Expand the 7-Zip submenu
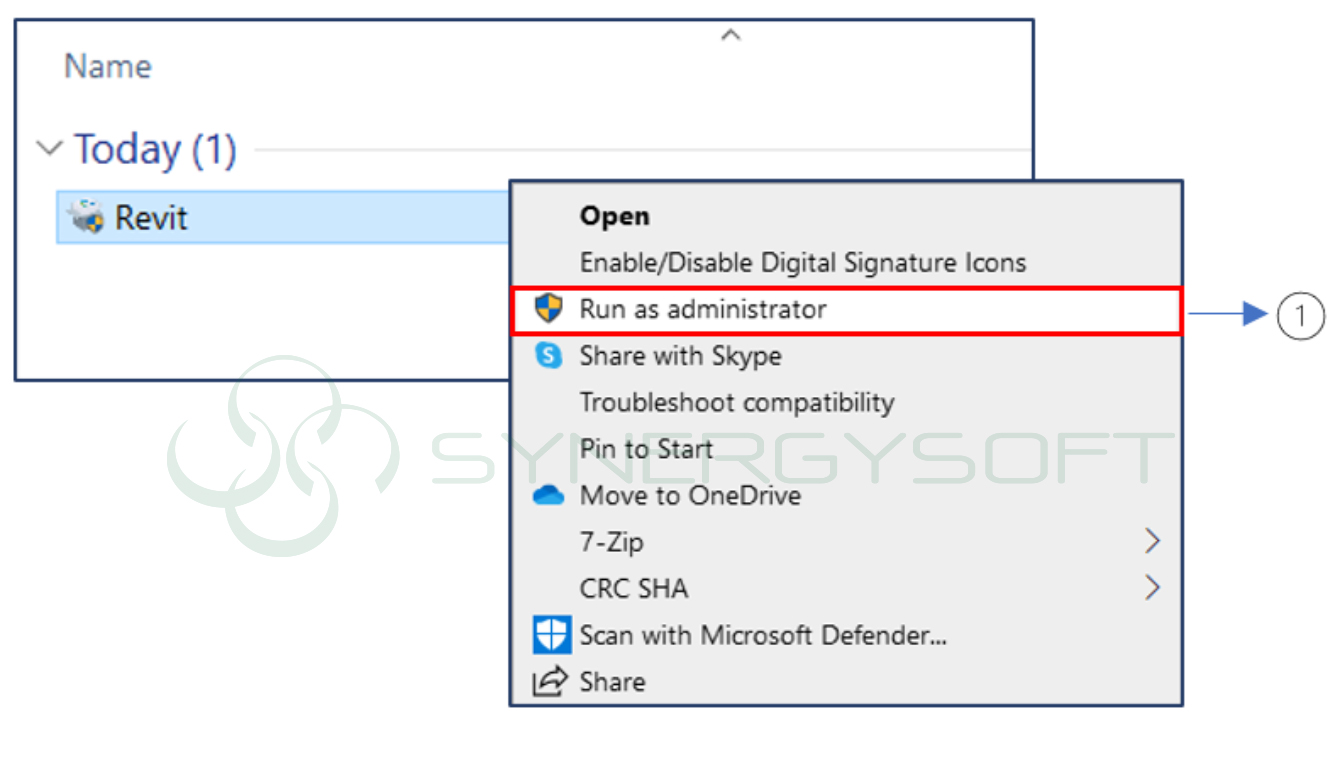Image resolution: width=1330 pixels, height=758 pixels. tap(1153, 541)
